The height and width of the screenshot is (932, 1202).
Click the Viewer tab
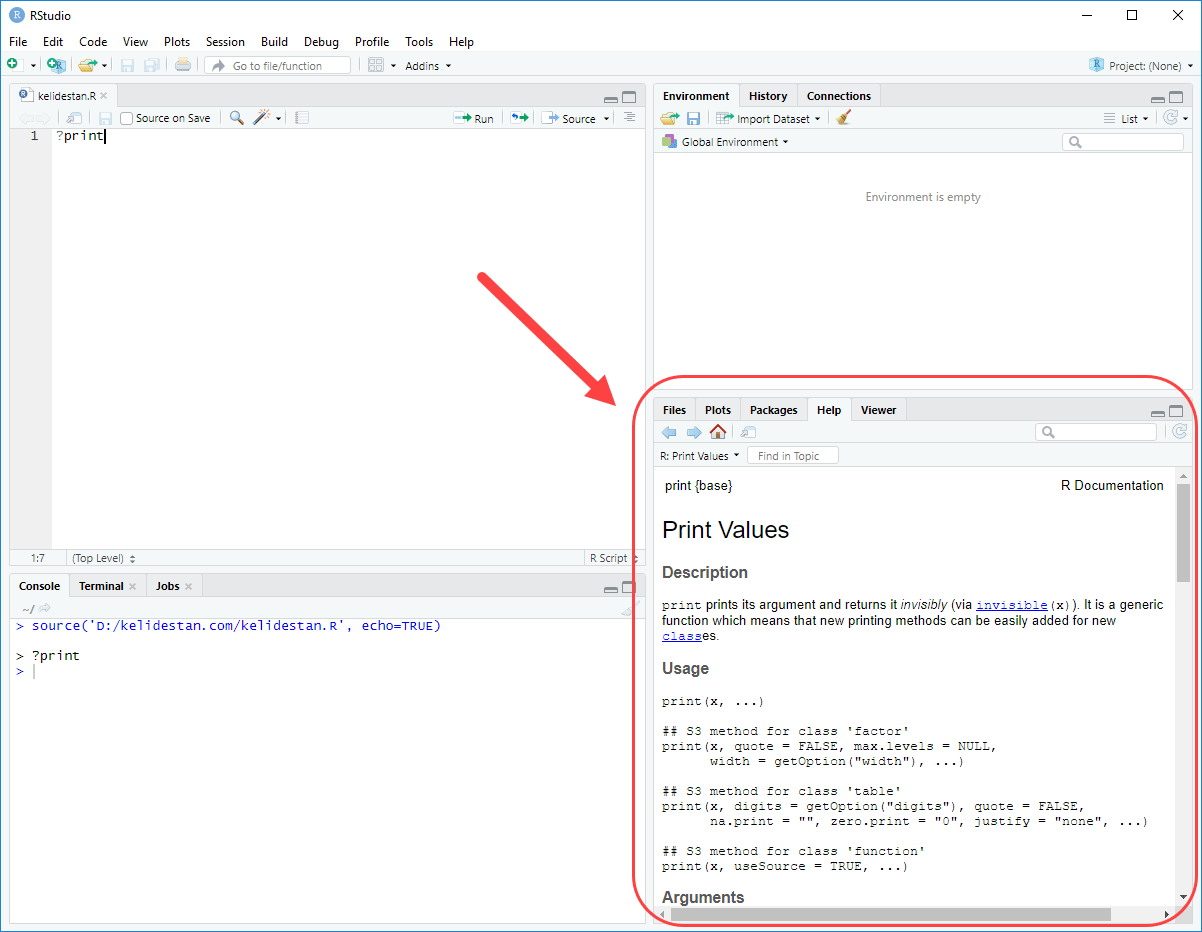(x=879, y=410)
